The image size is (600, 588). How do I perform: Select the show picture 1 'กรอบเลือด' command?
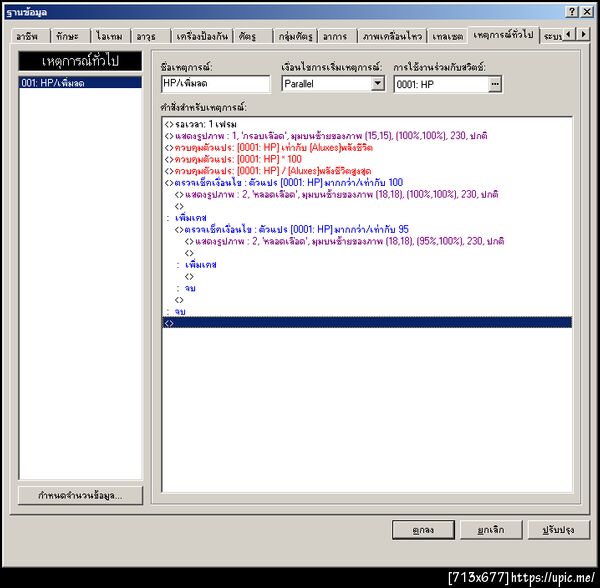point(367,136)
